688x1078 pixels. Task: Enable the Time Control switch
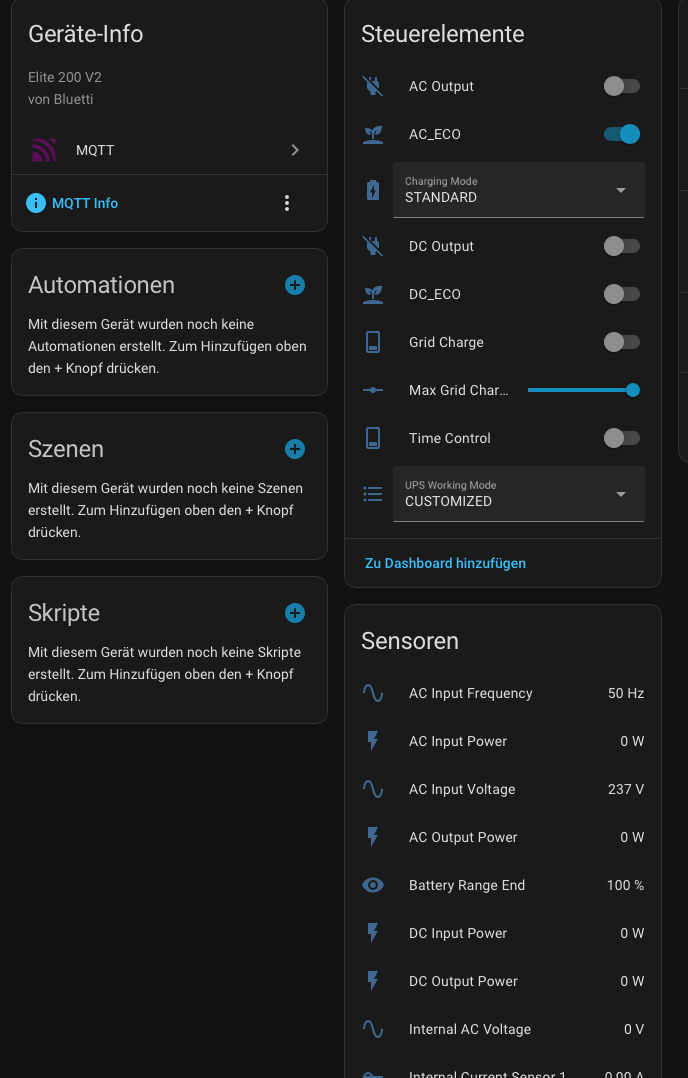coord(621,438)
